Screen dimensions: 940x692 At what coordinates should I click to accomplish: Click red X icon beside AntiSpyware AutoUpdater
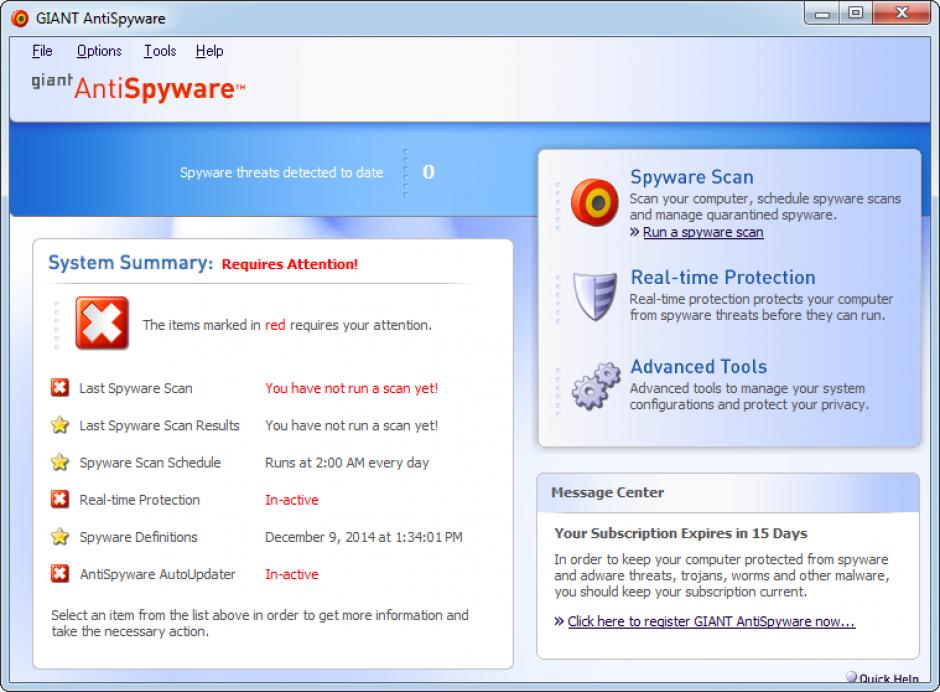59,573
